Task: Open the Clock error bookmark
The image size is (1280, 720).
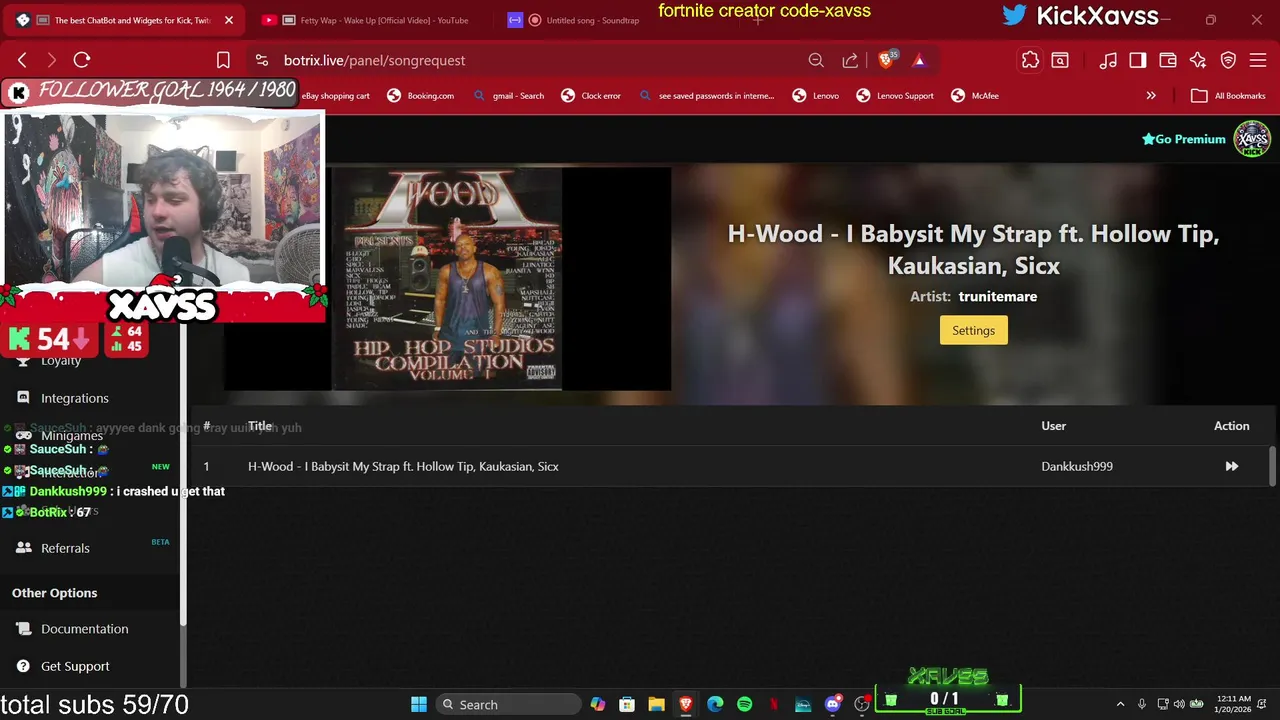Action: pyautogui.click(x=590, y=96)
